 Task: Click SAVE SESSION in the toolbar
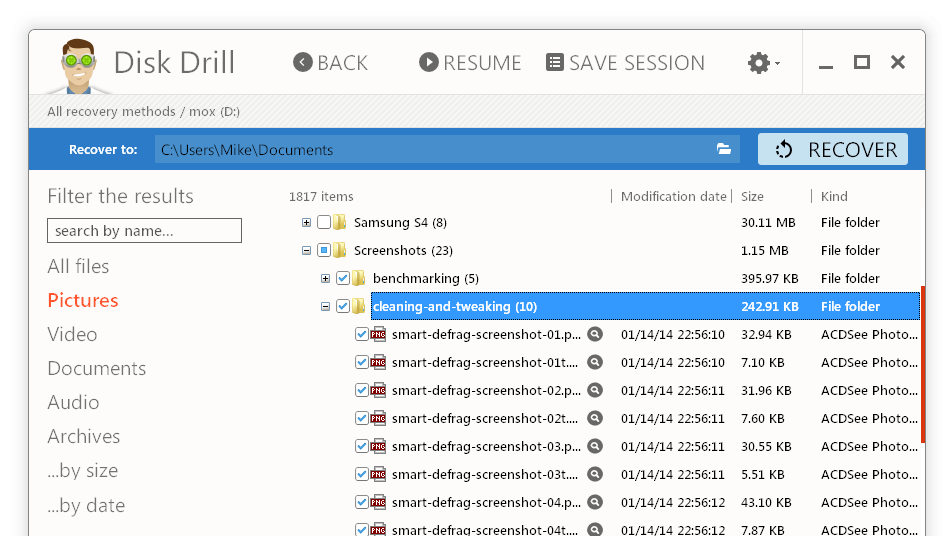click(625, 63)
